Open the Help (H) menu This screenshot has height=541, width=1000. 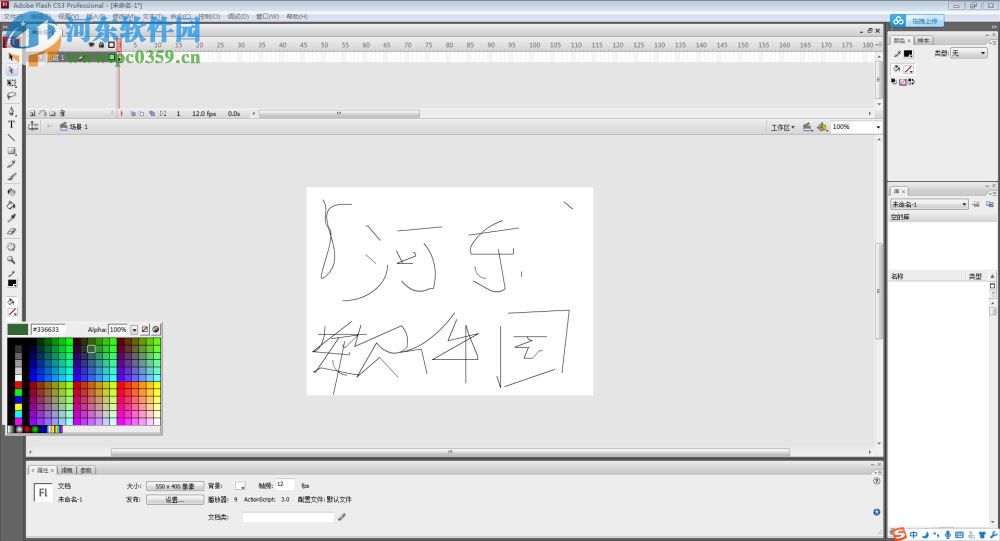297,17
